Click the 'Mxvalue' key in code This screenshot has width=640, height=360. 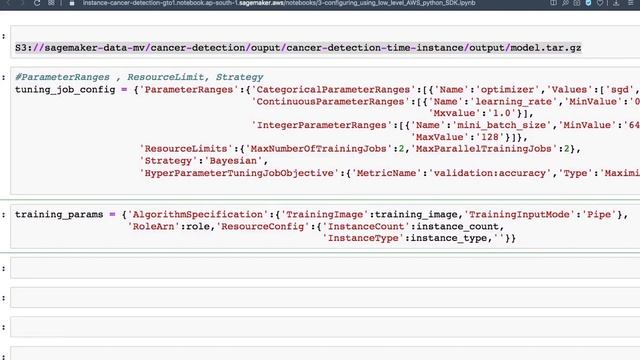[454, 113]
